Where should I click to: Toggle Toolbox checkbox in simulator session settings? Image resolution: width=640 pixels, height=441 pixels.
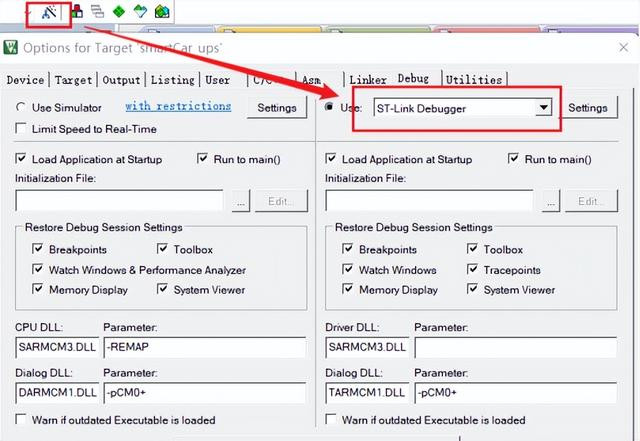(162, 249)
